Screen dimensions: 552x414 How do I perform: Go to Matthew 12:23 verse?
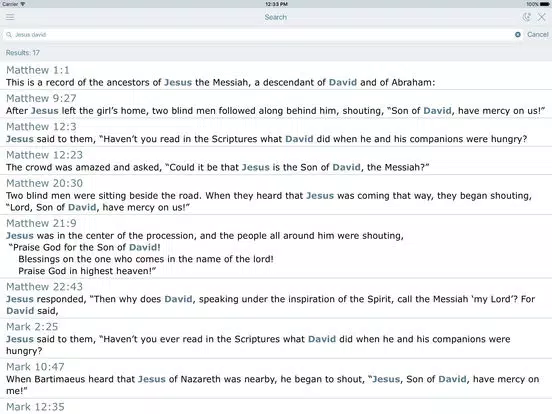(x=276, y=161)
